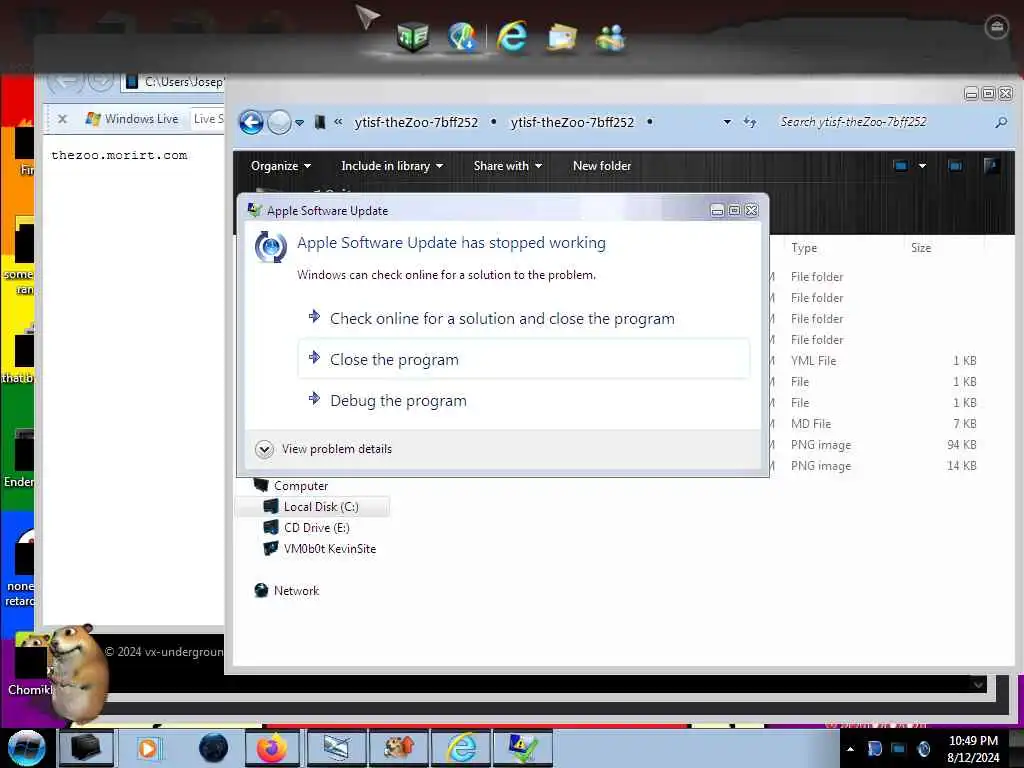Click the Explorer forward navigation arrow
This screenshot has width=1024, height=768.
tap(280, 122)
